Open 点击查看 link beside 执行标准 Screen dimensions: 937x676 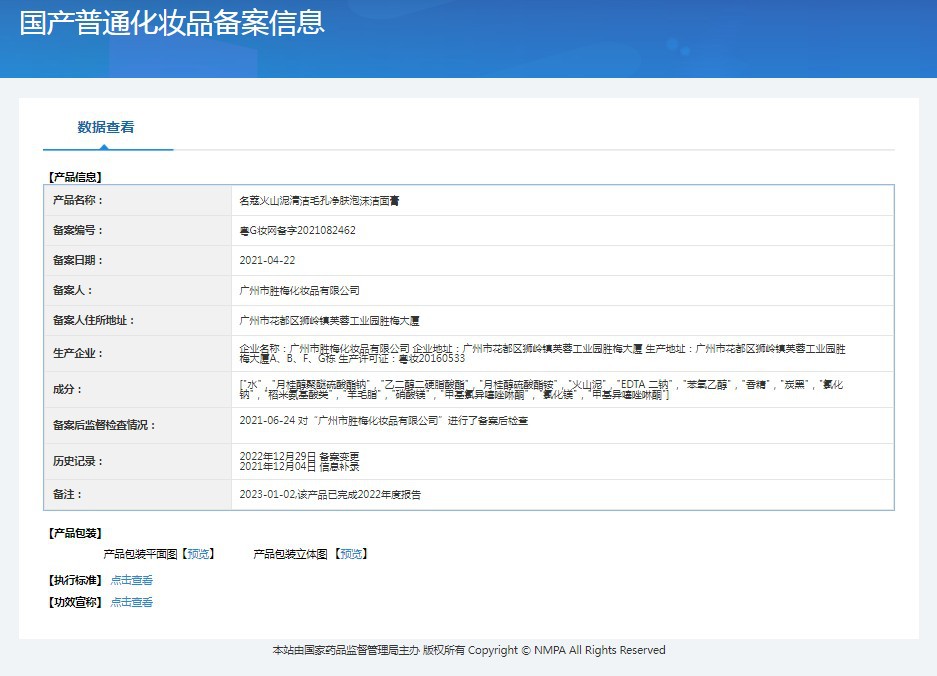click(132, 580)
